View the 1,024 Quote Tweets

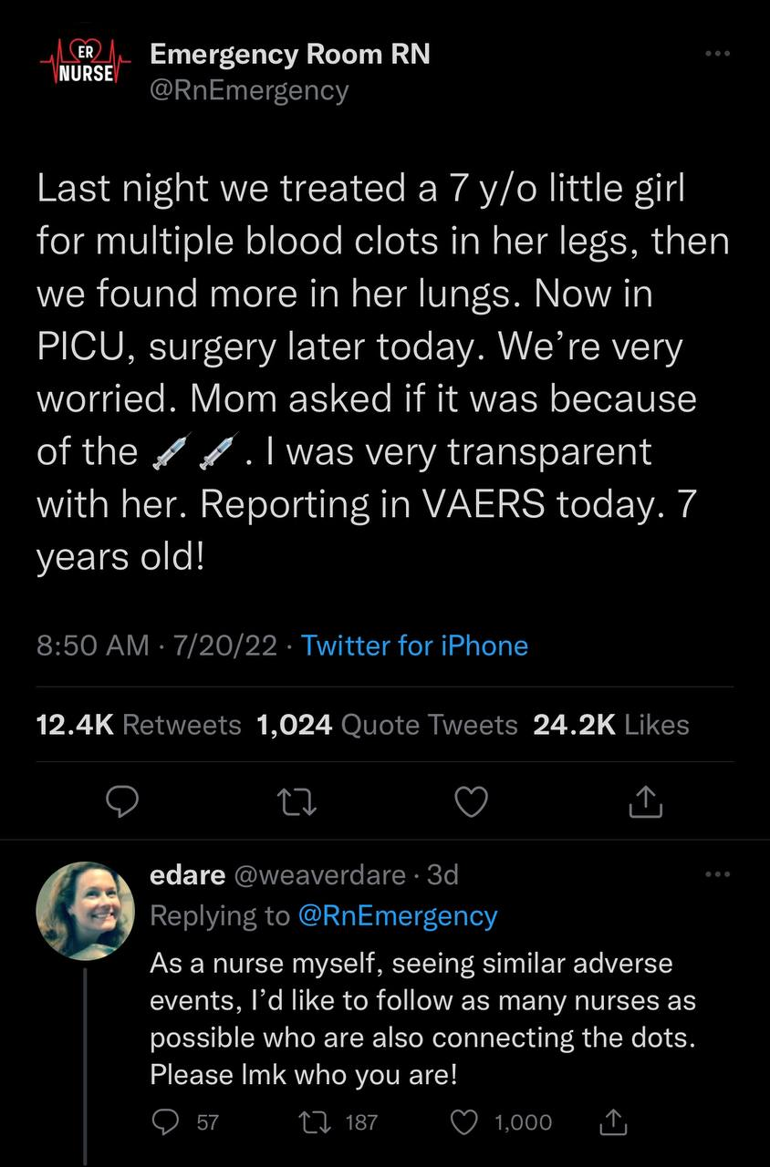click(387, 724)
